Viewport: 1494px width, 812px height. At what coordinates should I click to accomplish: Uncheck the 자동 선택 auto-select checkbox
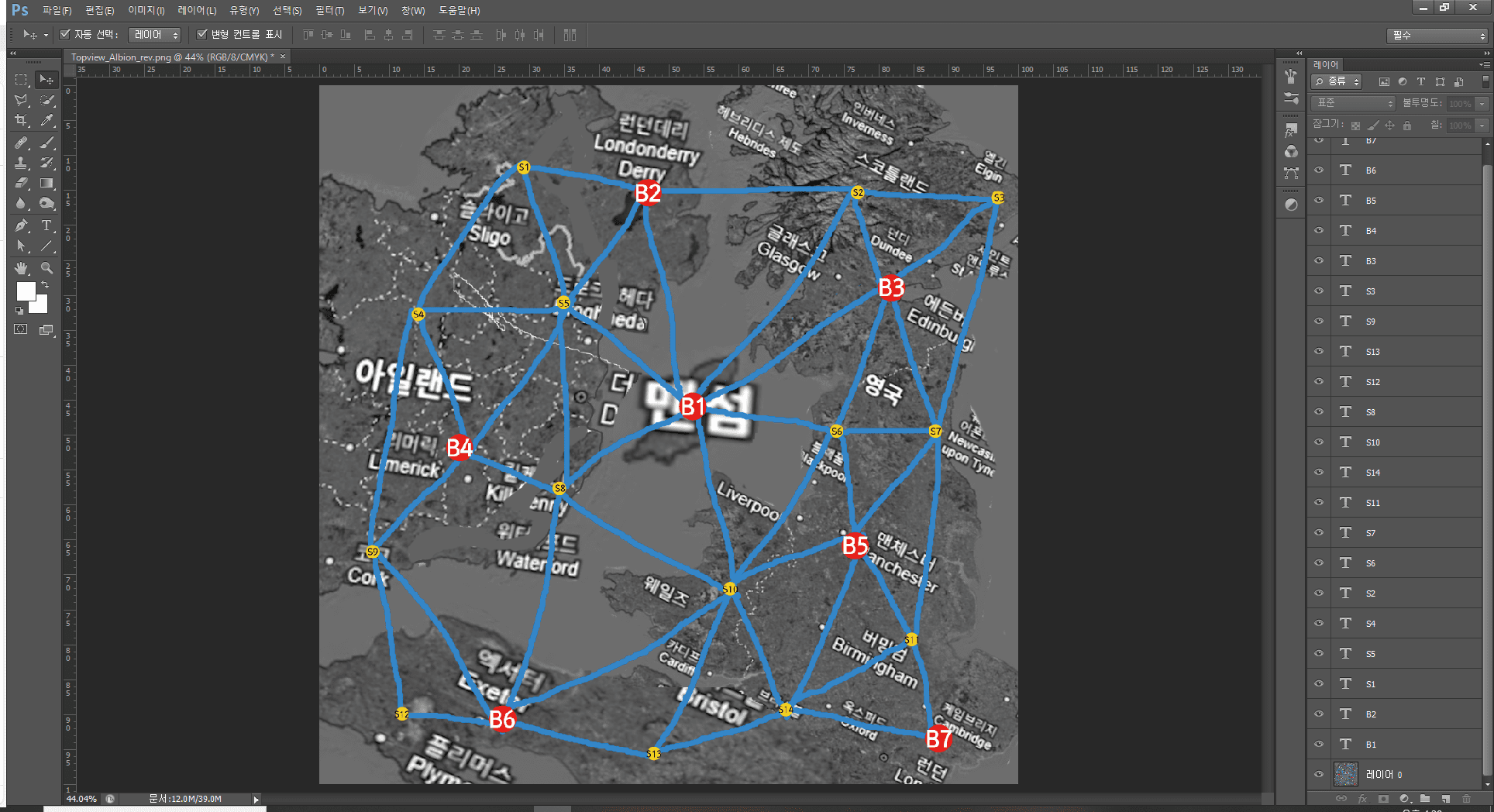click(66, 34)
